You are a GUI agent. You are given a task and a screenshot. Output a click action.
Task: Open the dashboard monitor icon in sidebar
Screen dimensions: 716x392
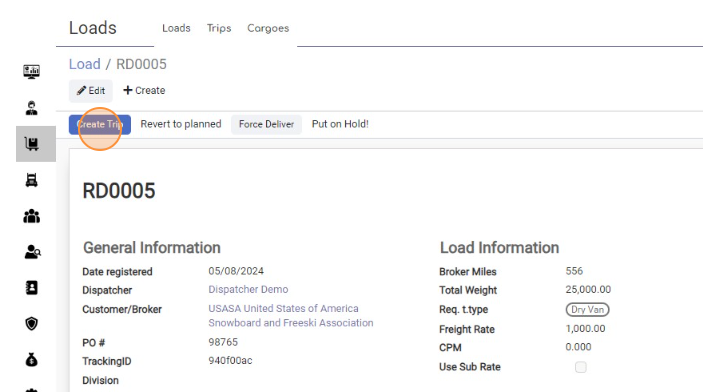[x=32, y=72]
